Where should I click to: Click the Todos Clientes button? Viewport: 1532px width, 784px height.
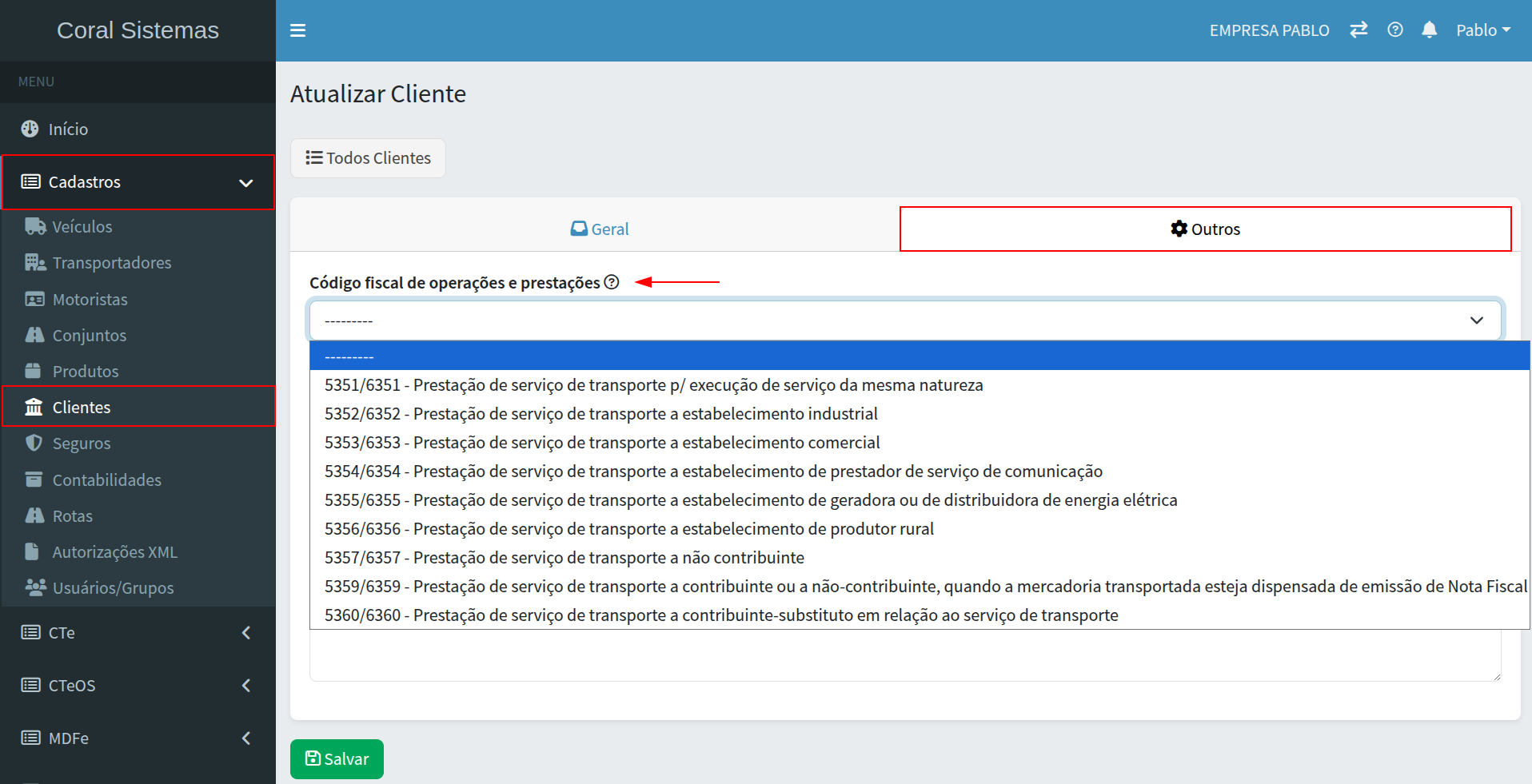(368, 158)
